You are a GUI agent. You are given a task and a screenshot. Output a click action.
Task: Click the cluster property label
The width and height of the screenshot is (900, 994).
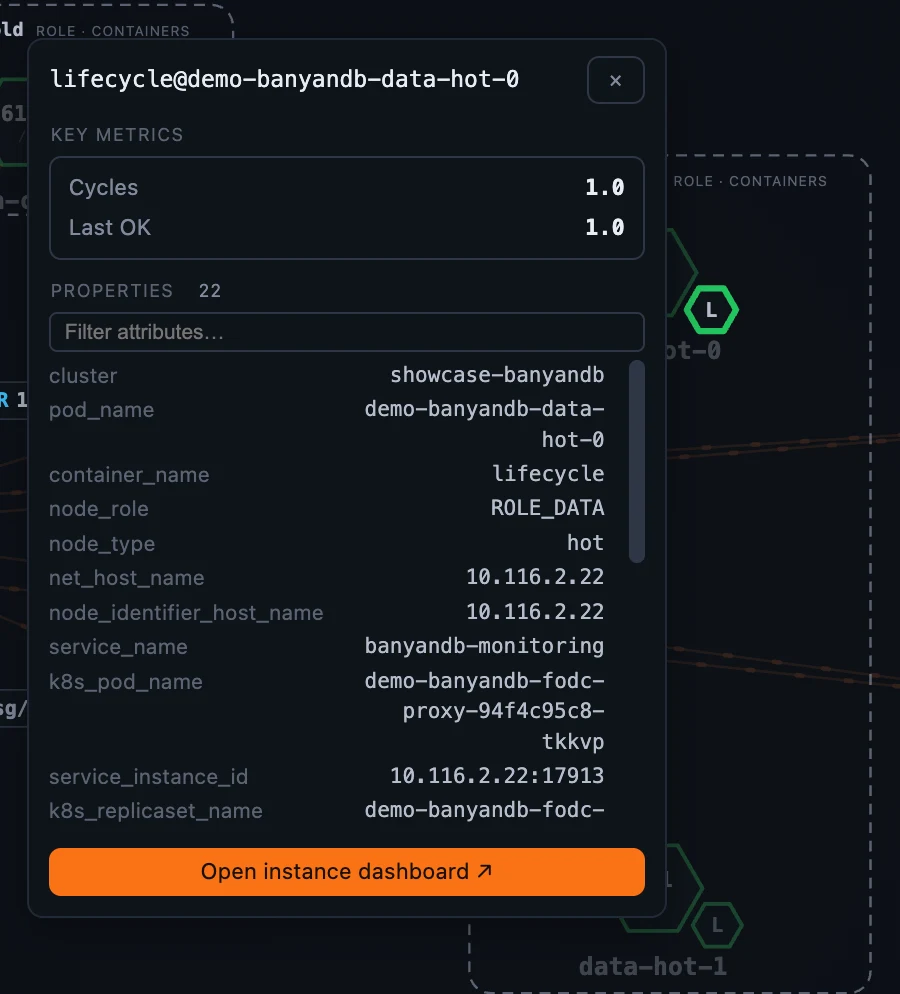pyautogui.click(x=83, y=376)
